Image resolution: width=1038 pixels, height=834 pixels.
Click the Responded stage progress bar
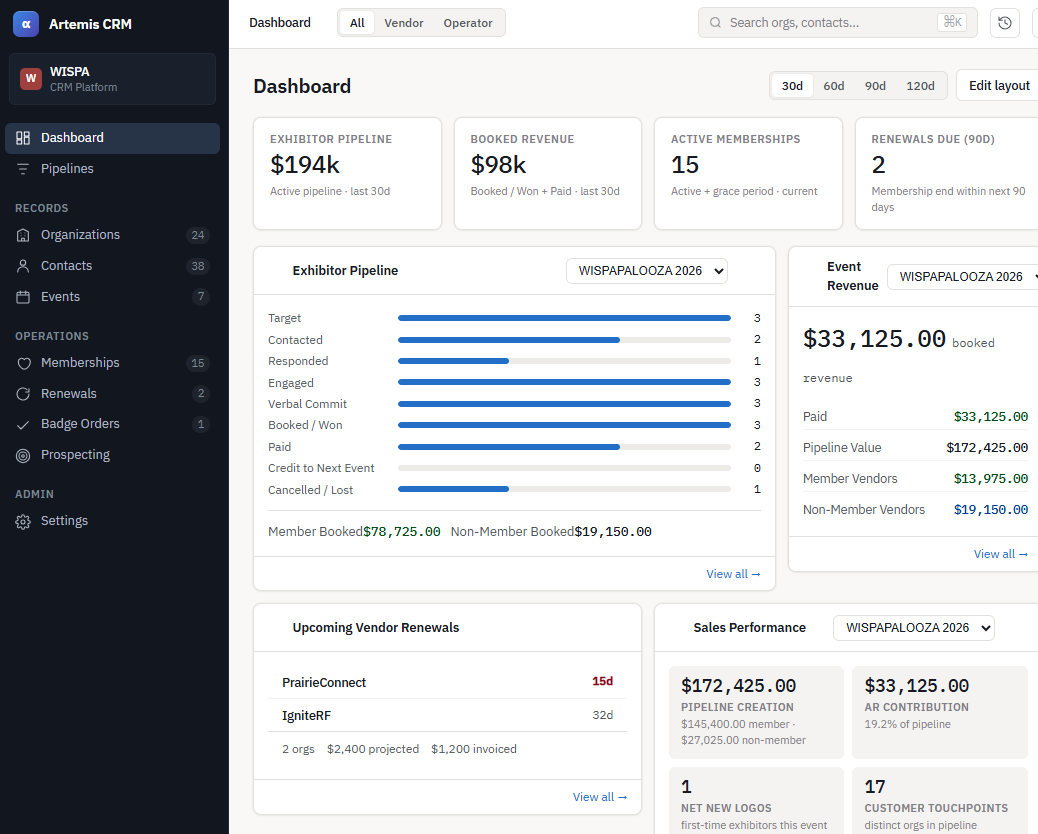564,361
